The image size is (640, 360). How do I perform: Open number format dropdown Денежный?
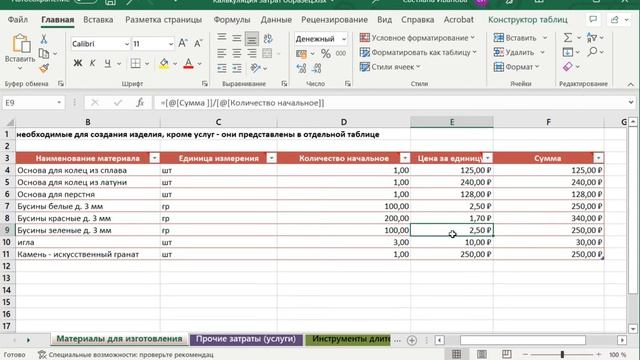click(x=344, y=39)
